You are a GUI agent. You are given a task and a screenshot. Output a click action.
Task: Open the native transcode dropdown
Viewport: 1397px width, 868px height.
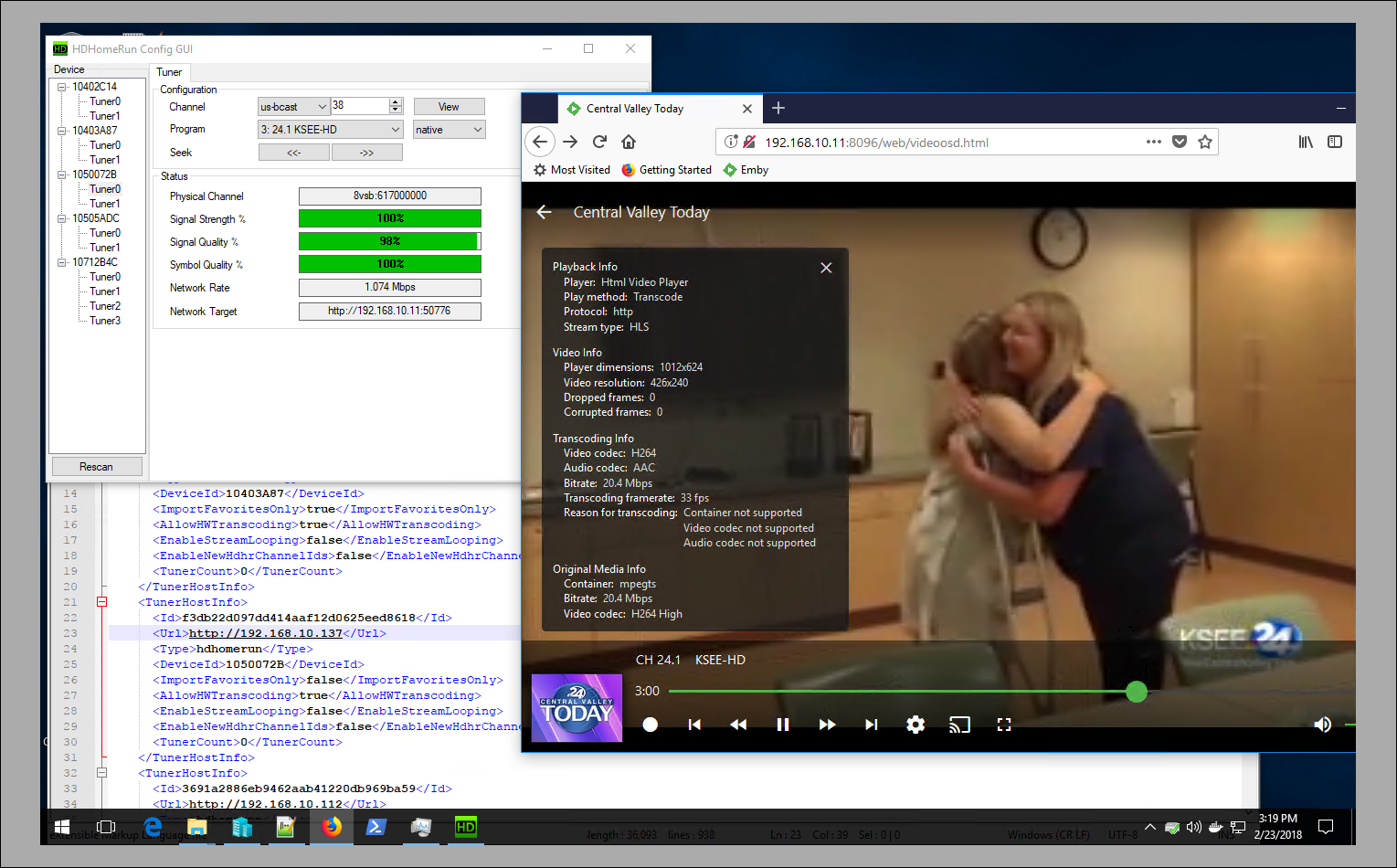point(449,130)
